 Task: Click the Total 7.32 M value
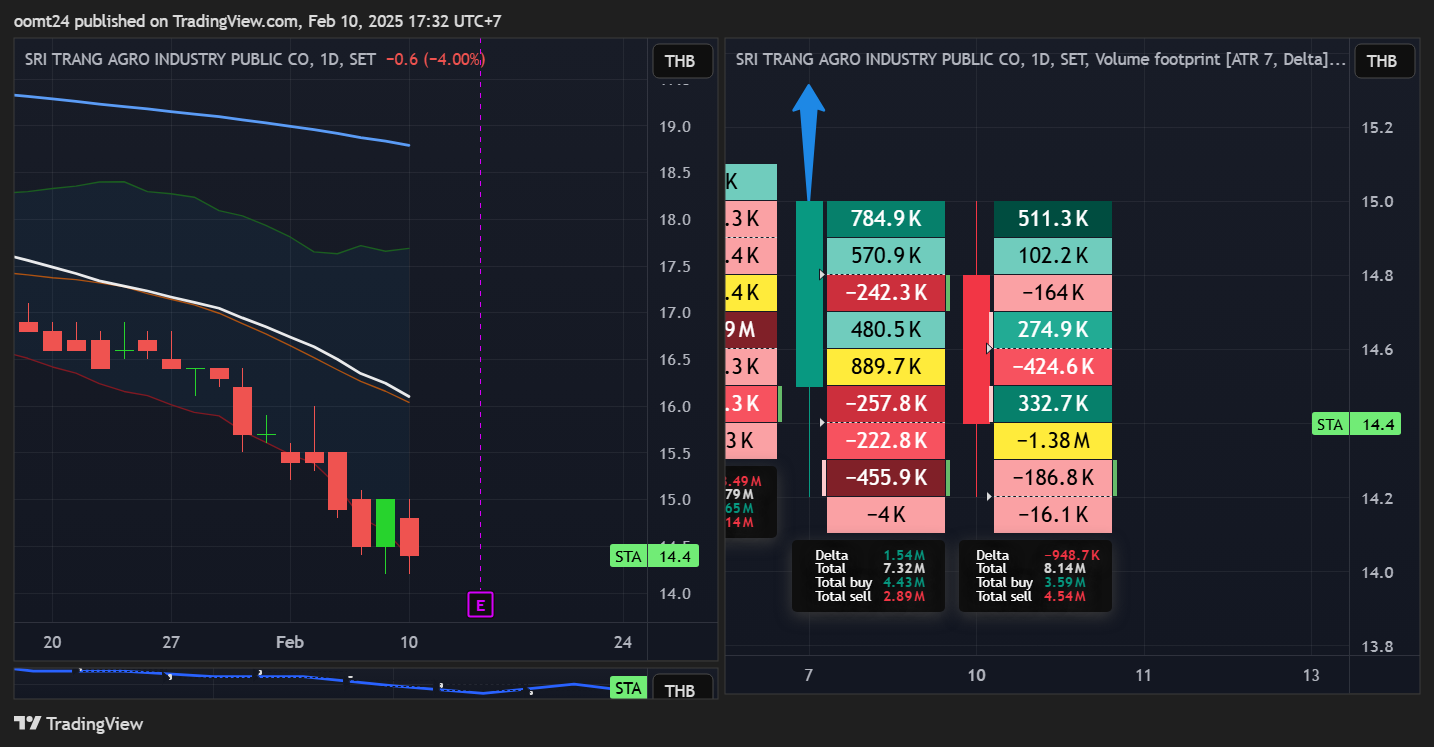click(904, 568)
